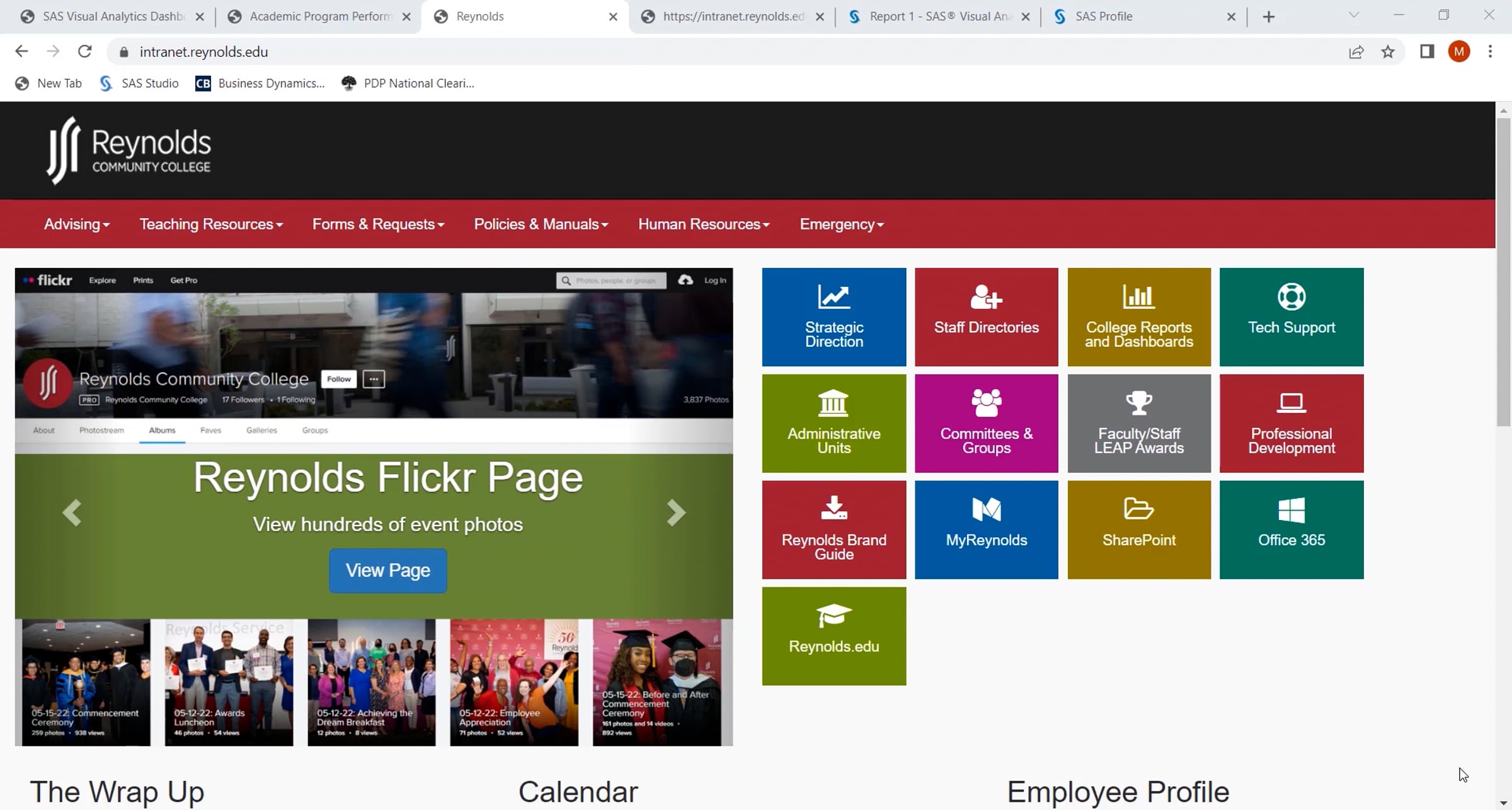Screen dimensions: 1512x810
Task: Open the Business Dynamics bookmark
Action: [260, 83]
